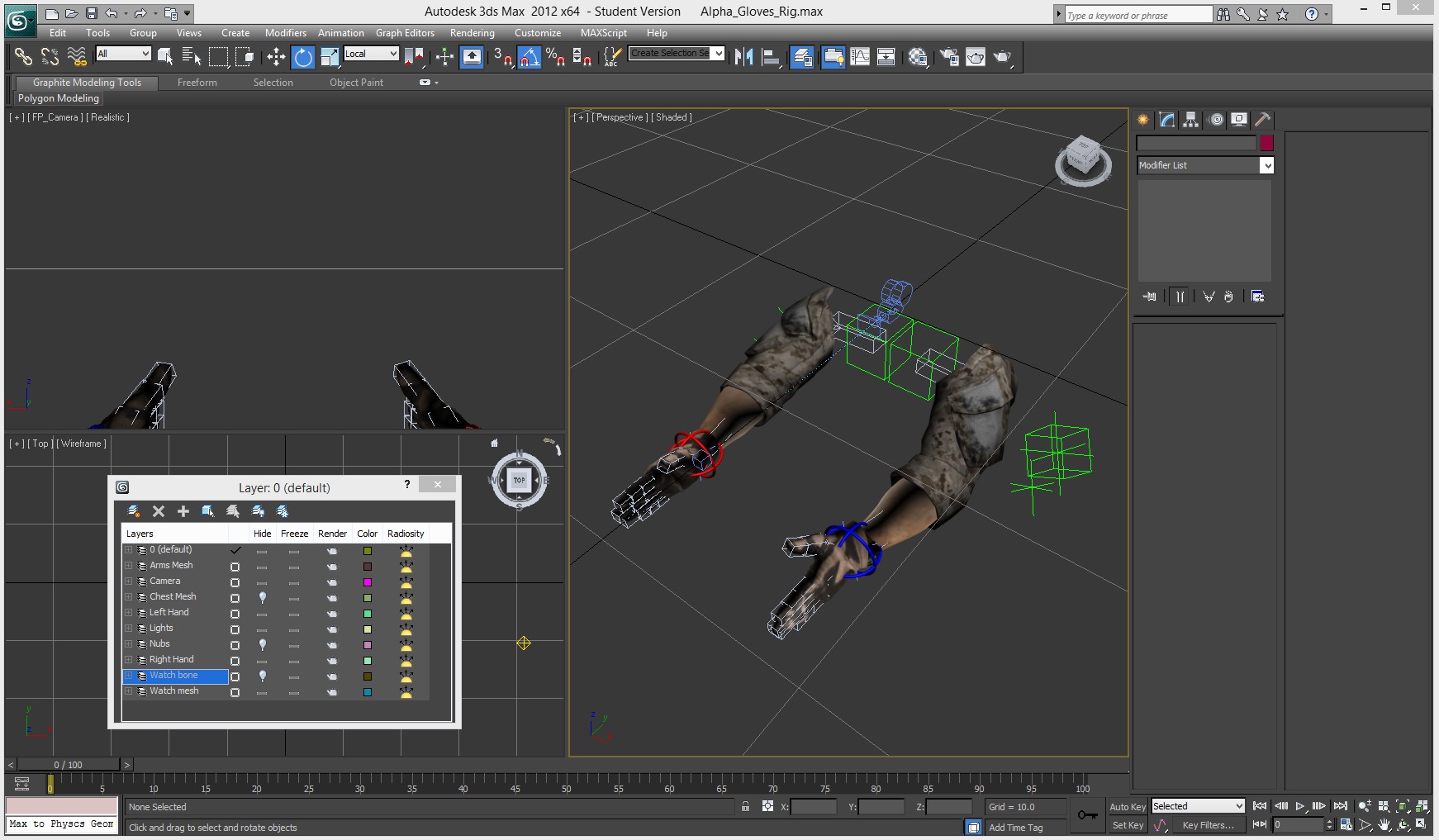Click the Camera layer's pink color swatch
This screenshot has height=840, width=1439.
[368, 582]
